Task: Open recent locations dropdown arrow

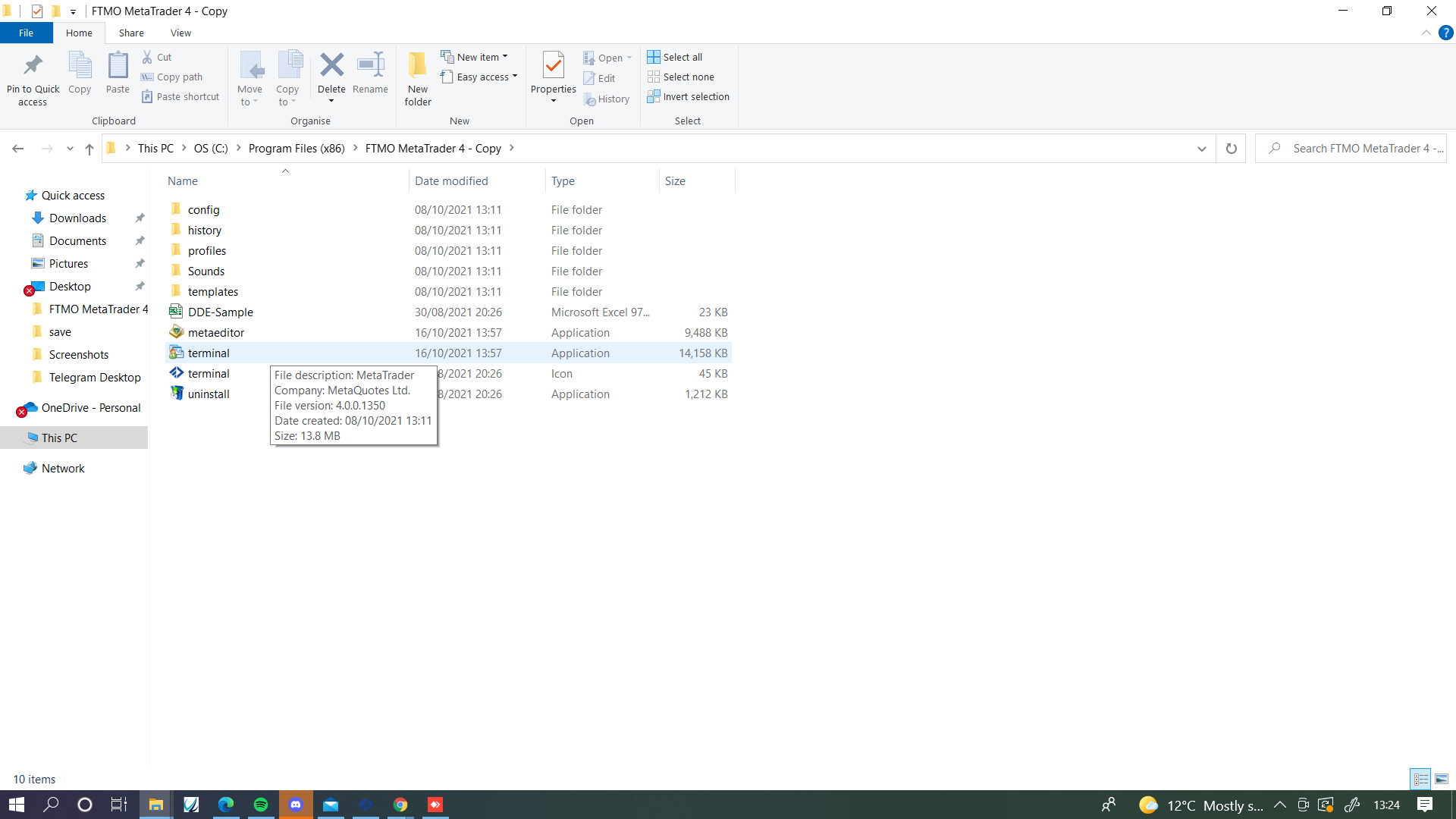Action: pos(70,149)
